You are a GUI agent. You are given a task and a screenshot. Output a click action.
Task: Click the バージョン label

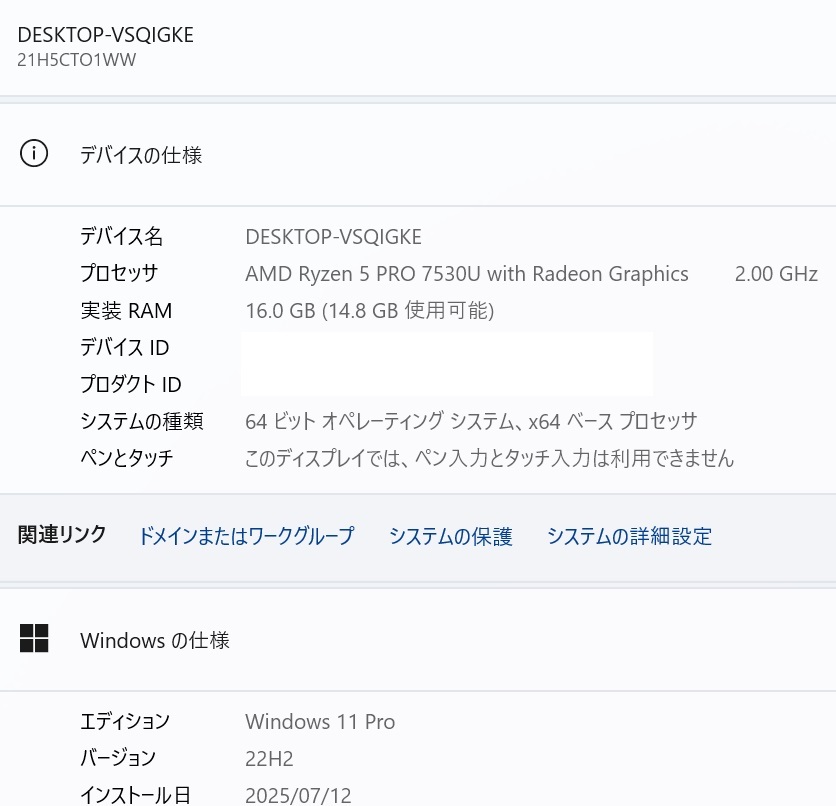coord(118,758)
